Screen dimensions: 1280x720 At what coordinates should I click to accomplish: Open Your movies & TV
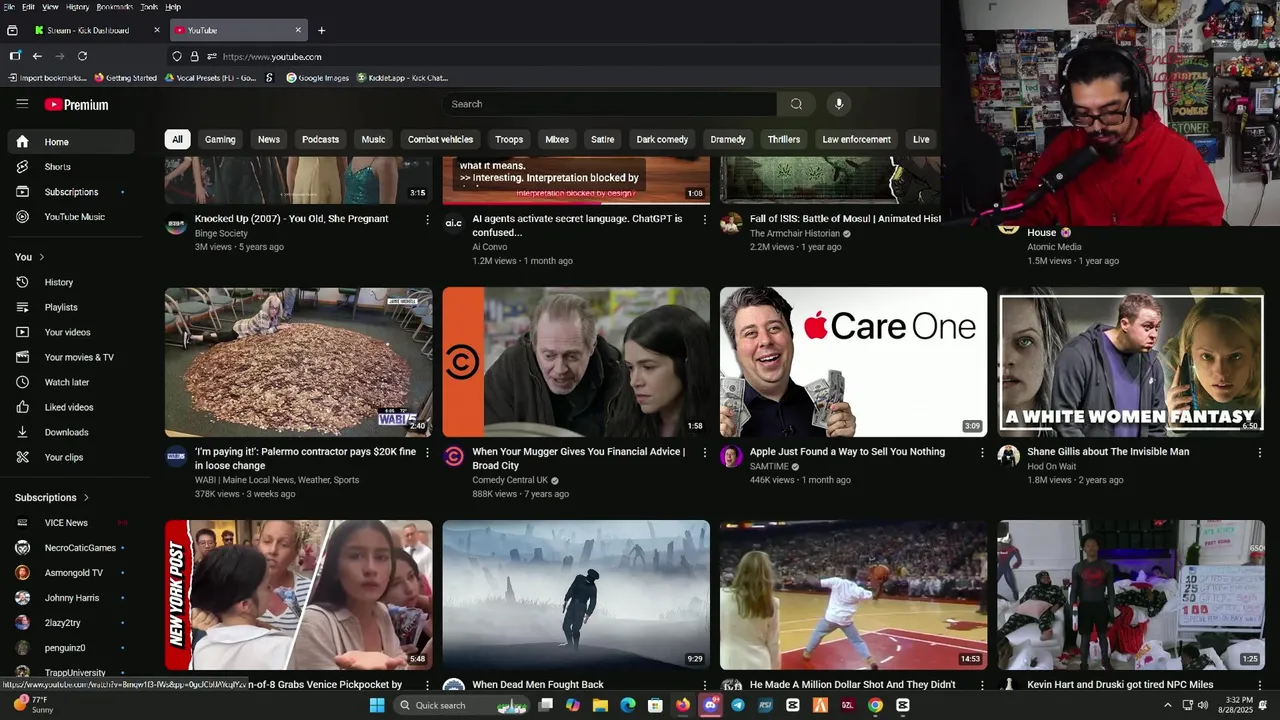tap(70, 357)
